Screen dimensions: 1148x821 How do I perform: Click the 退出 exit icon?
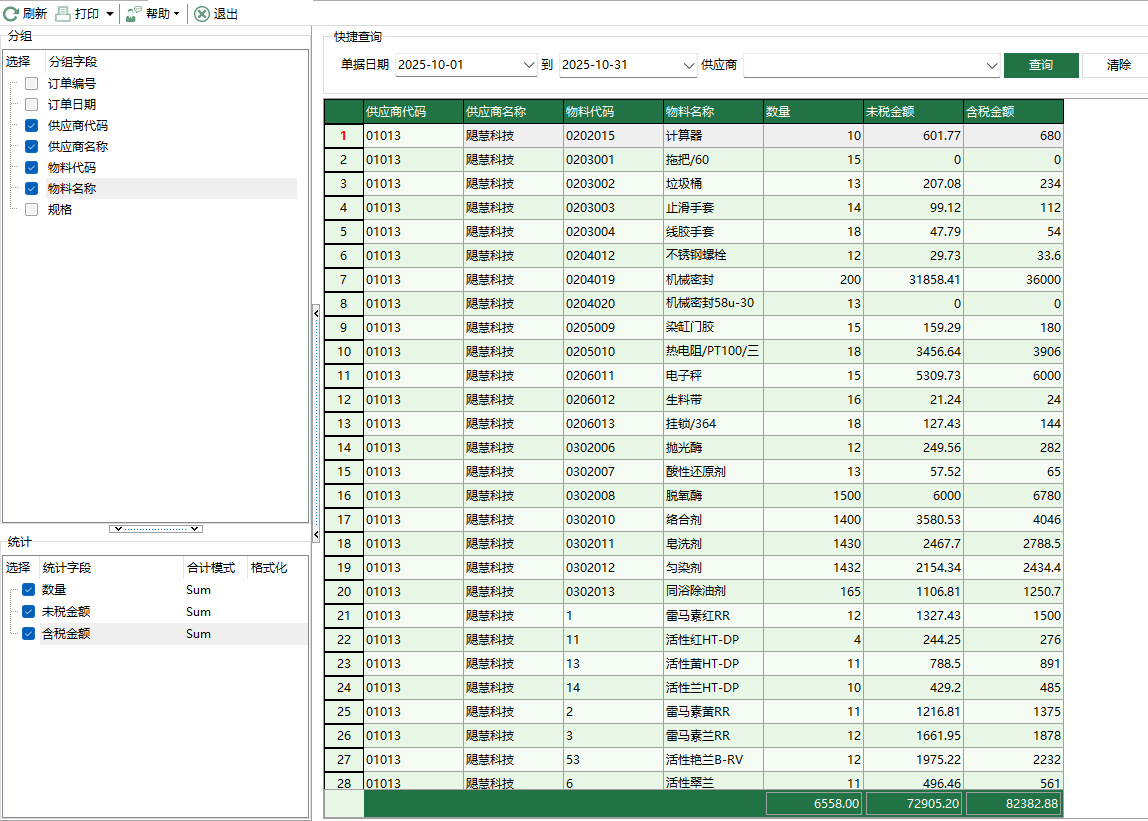point(202,14)
